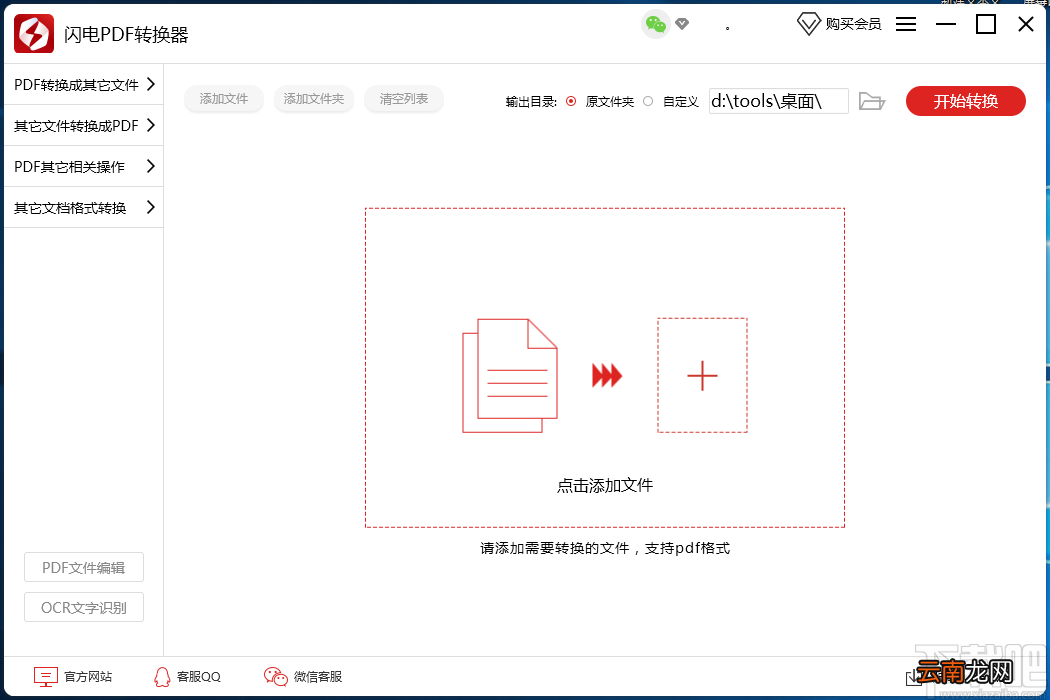Open PDF转换成其它文件 menu item

84,84
